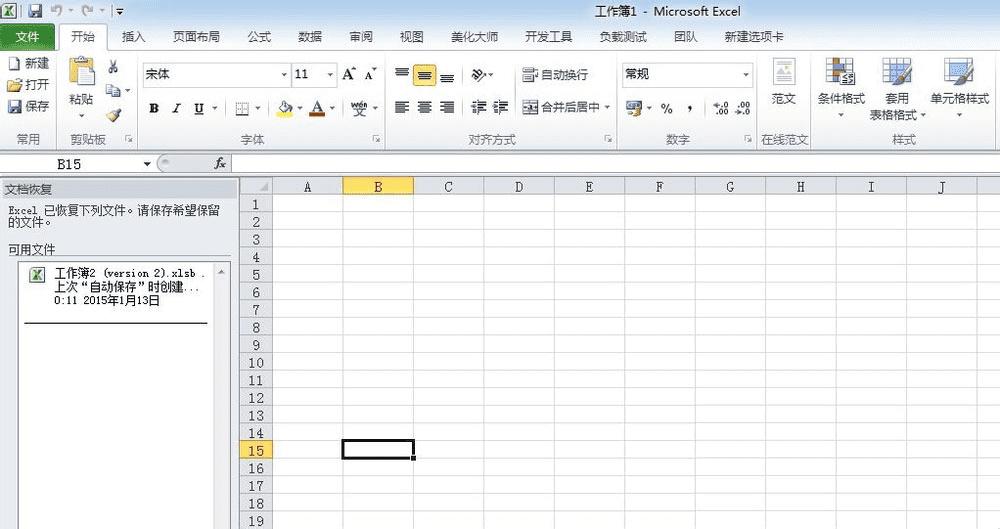Viewport: 1000px width, 529px height.
Task: Click the decrease indent icon
Action: [479, 107]
